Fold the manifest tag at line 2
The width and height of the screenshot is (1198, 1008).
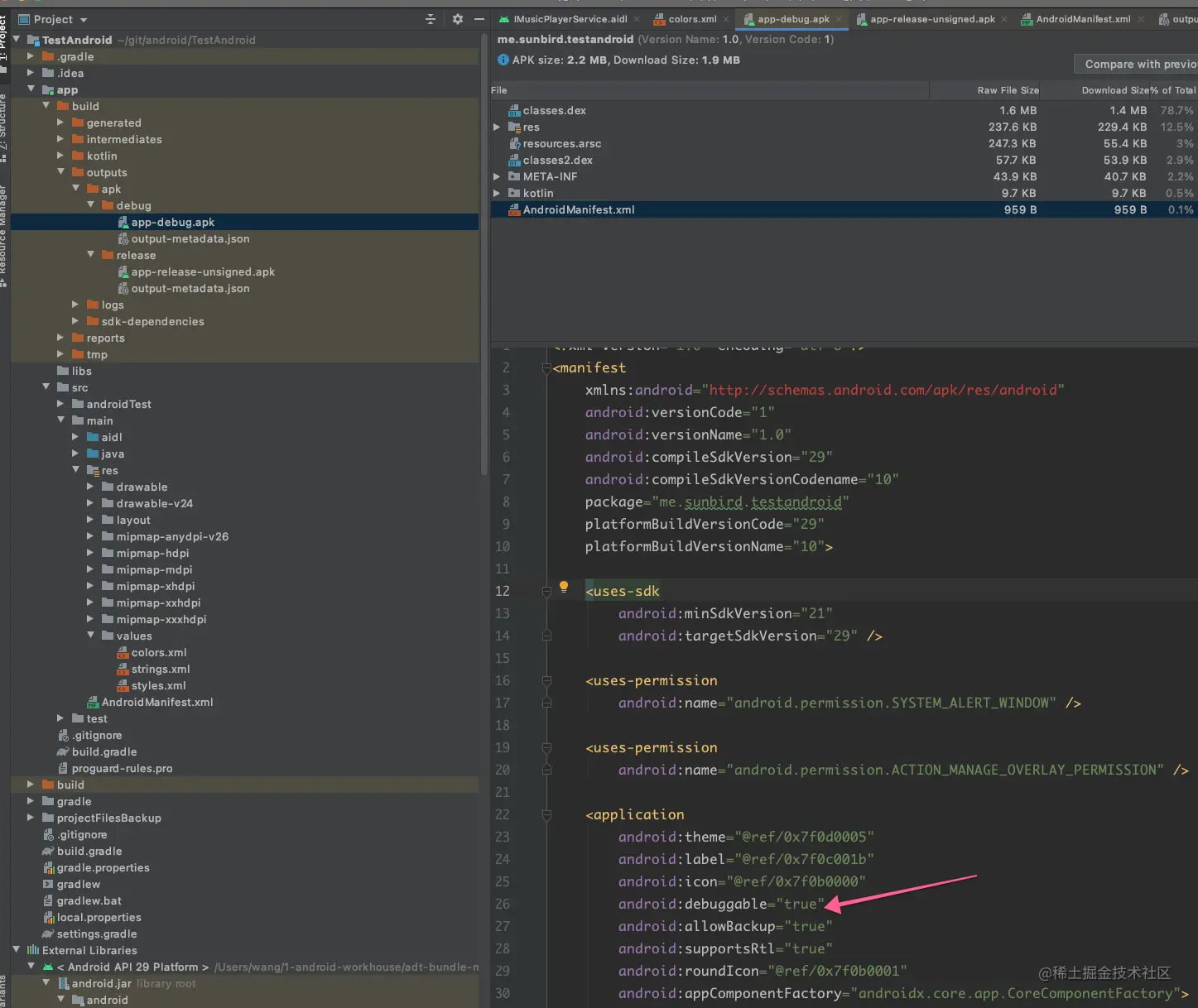tap(546, 367)
